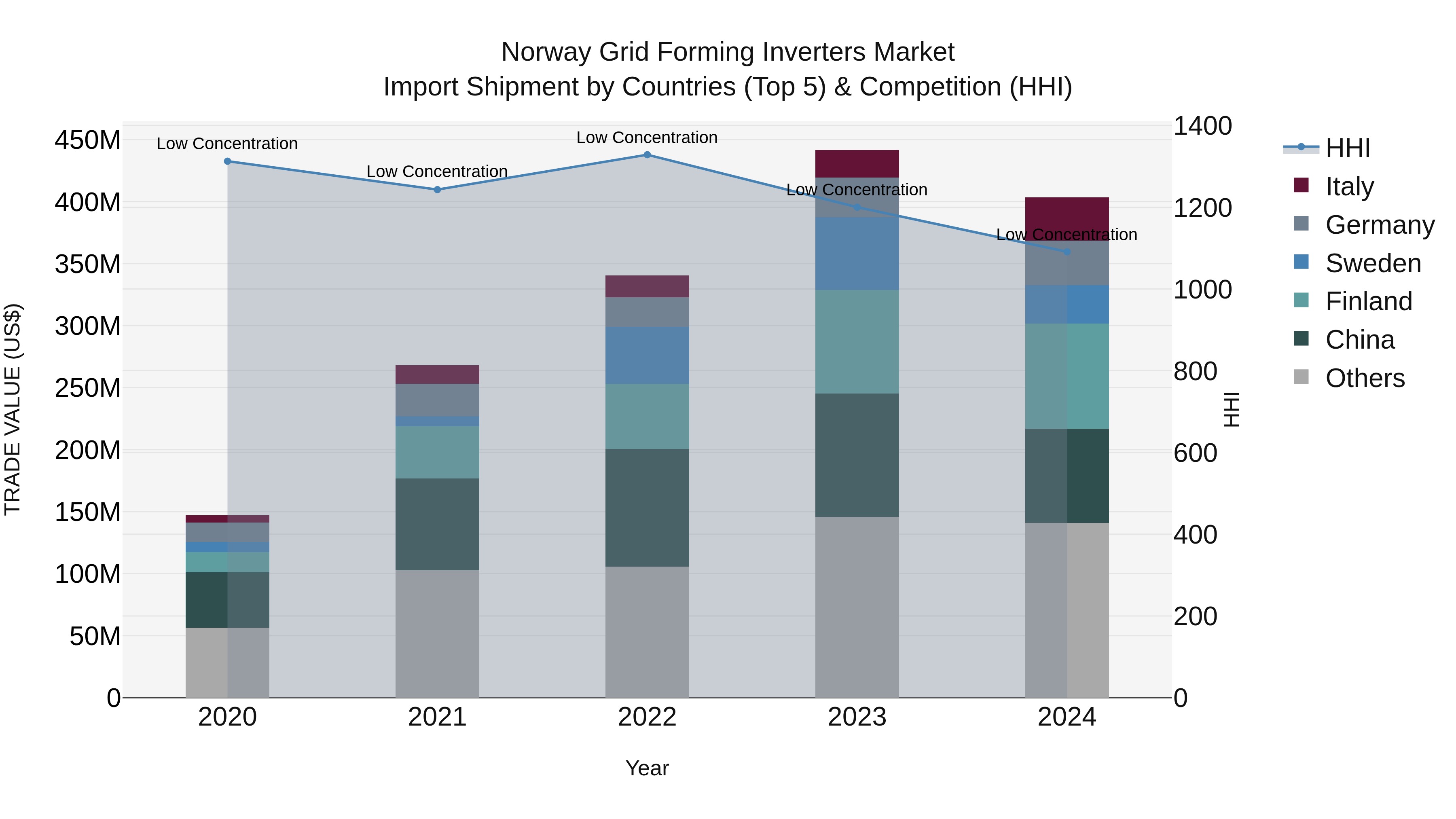Click the HHI data point for 2023

tap(857, 207)
